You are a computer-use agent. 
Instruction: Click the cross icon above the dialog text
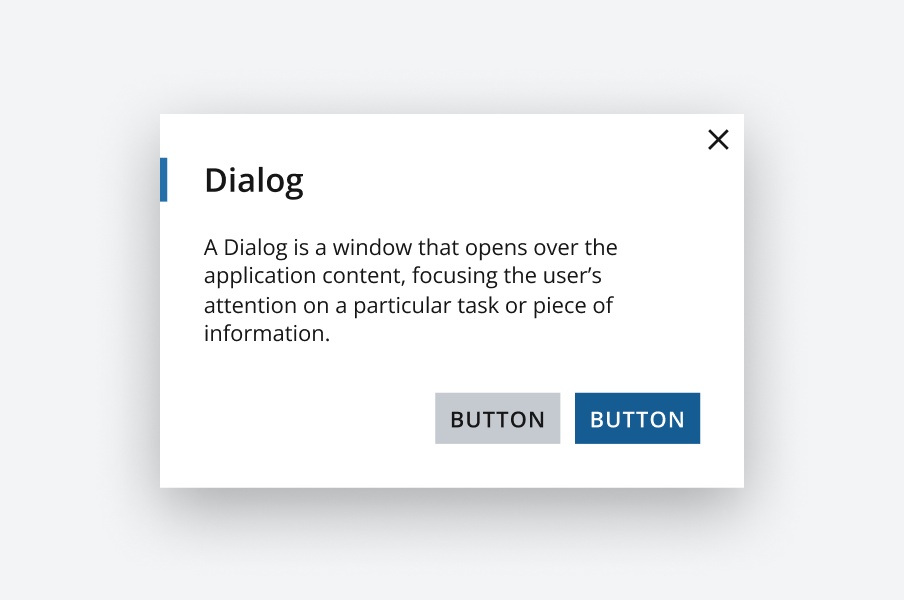click(718, 140)
